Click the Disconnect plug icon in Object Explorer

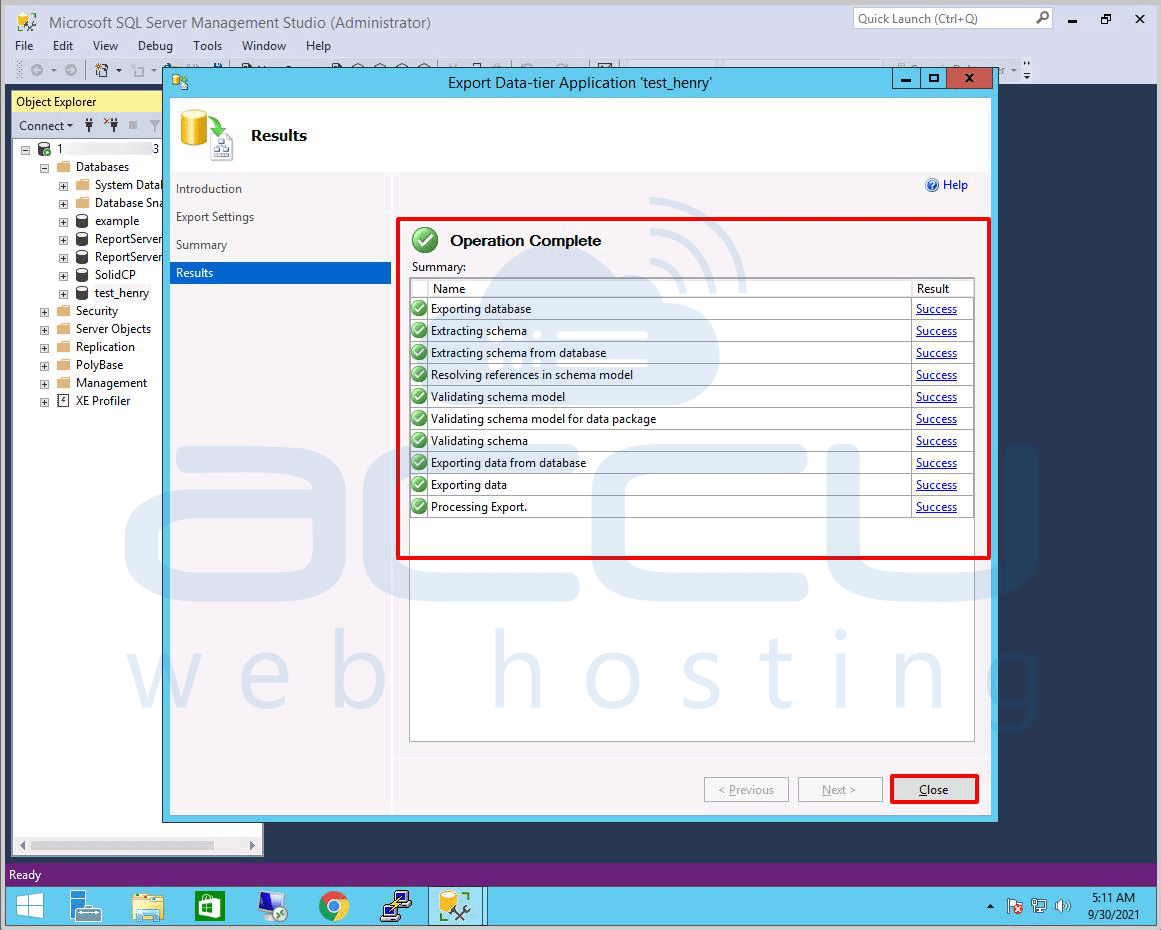point(111,125)
